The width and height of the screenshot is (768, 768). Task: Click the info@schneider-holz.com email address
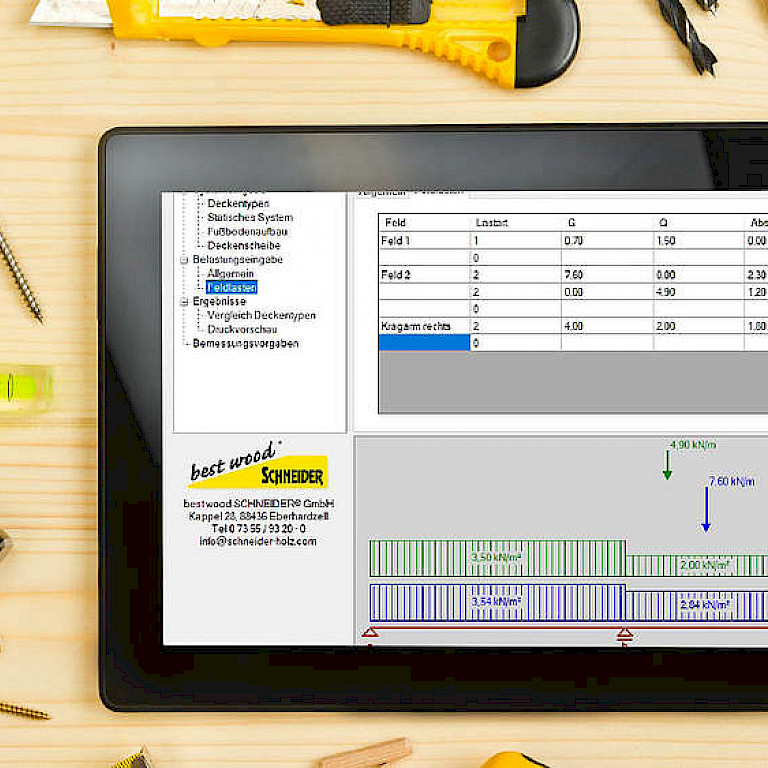click(258, 542)
